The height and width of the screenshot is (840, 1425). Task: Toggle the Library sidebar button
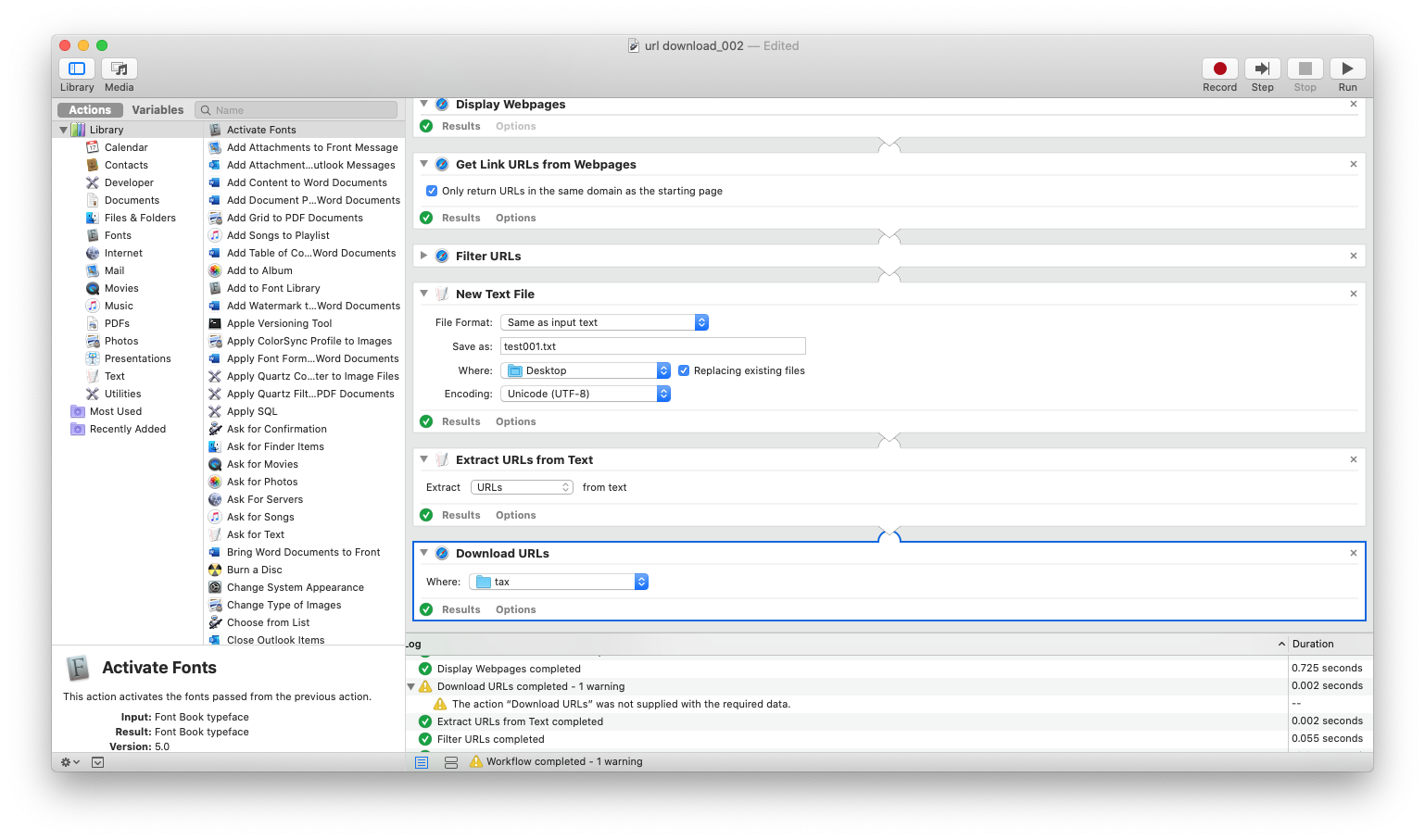77,69
